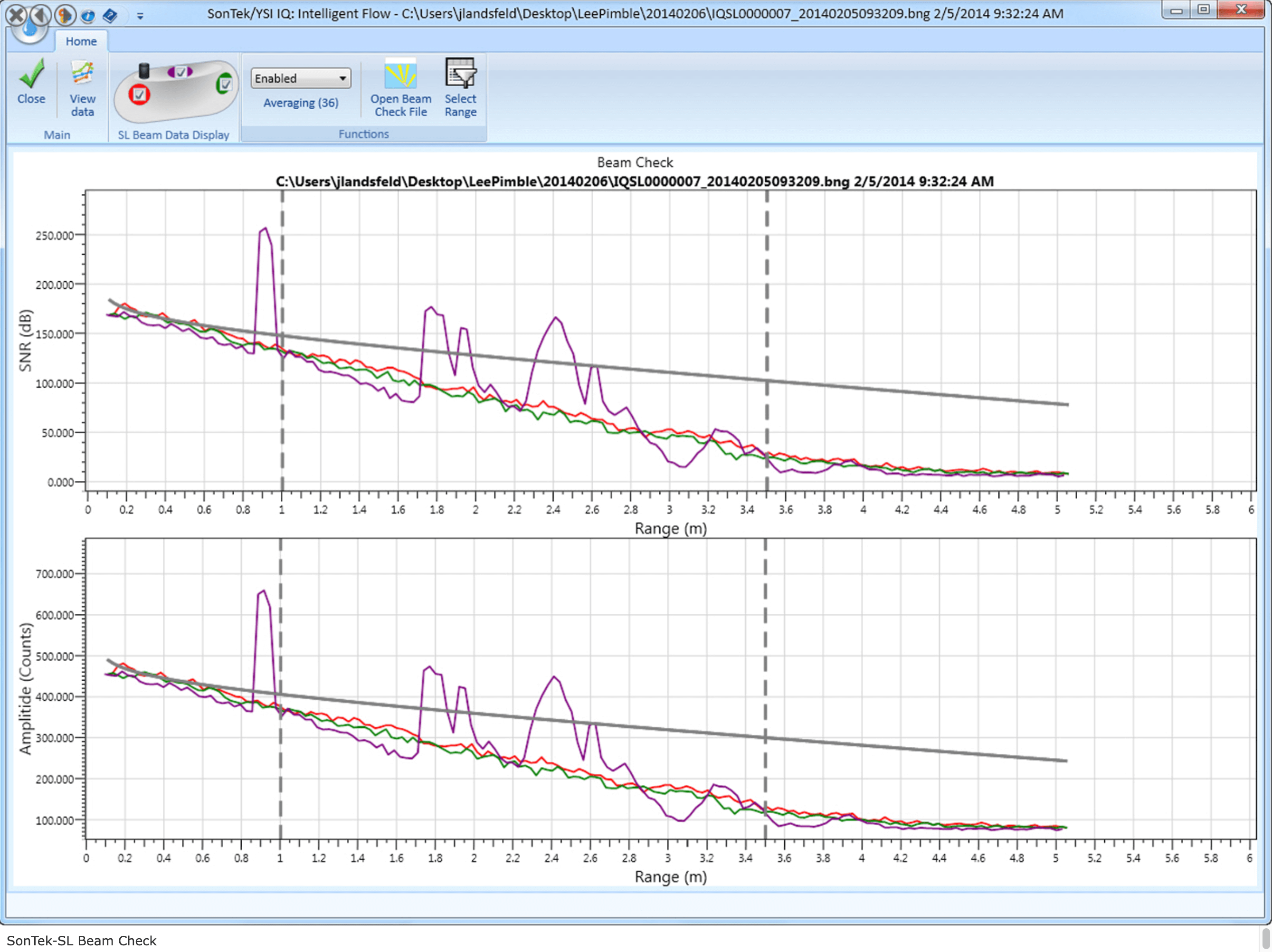Viewport: 1272px width, 952px height.
Task: Click the Select Range filter icon
Action: click(x=460, y=74)
